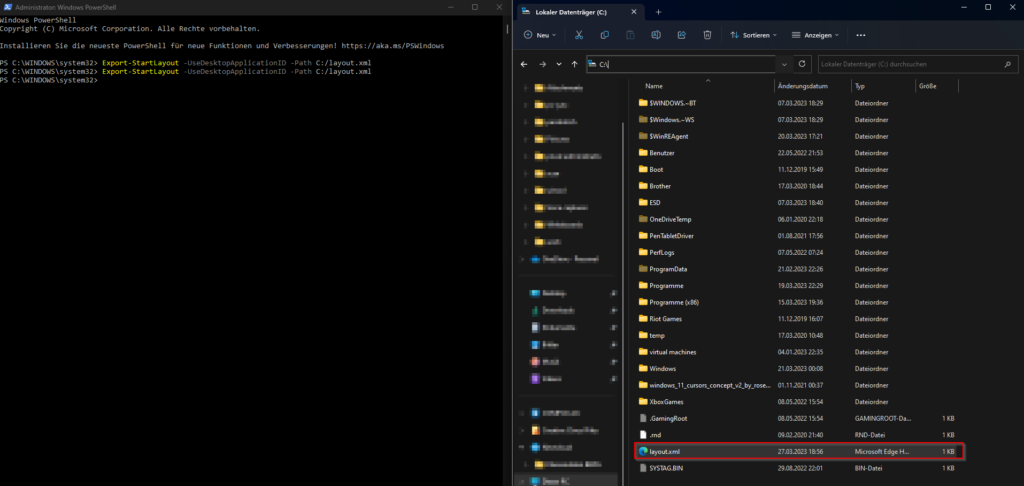
Task: Click the search magnifier icon
Action: click(x=1008, y=64)
